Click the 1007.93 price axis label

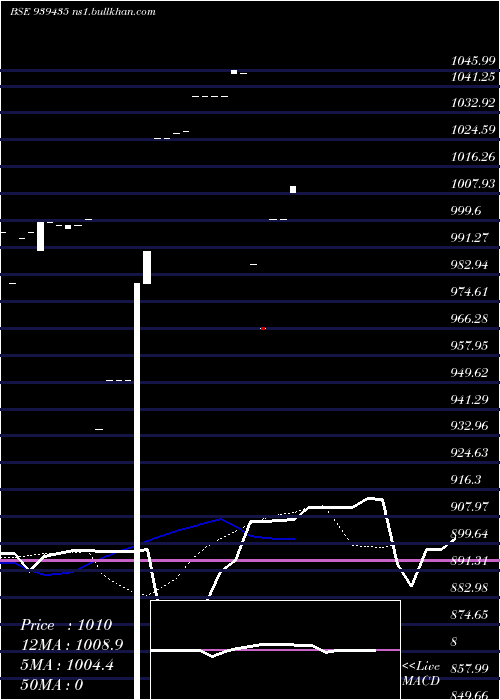pos(473,183)
